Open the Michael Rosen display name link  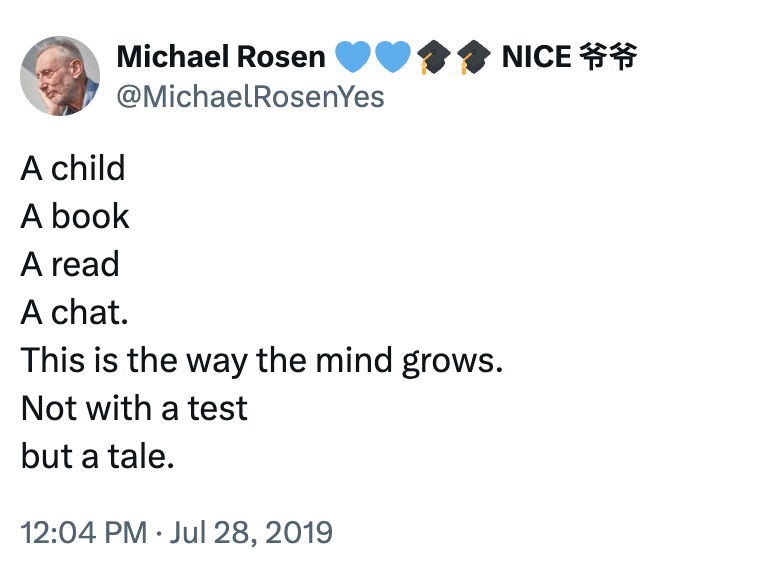pyautogui.click(x=221, y=57)
